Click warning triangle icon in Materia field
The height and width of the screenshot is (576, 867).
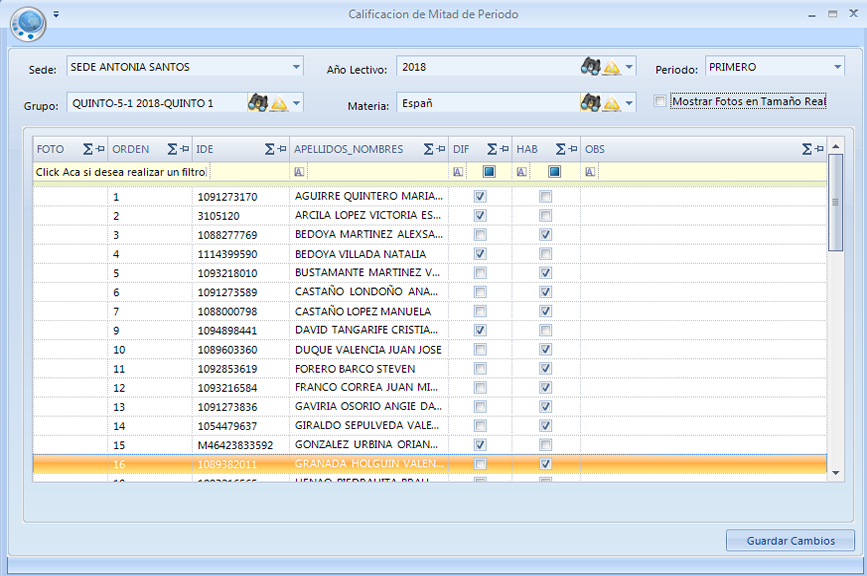pos(611,103)
